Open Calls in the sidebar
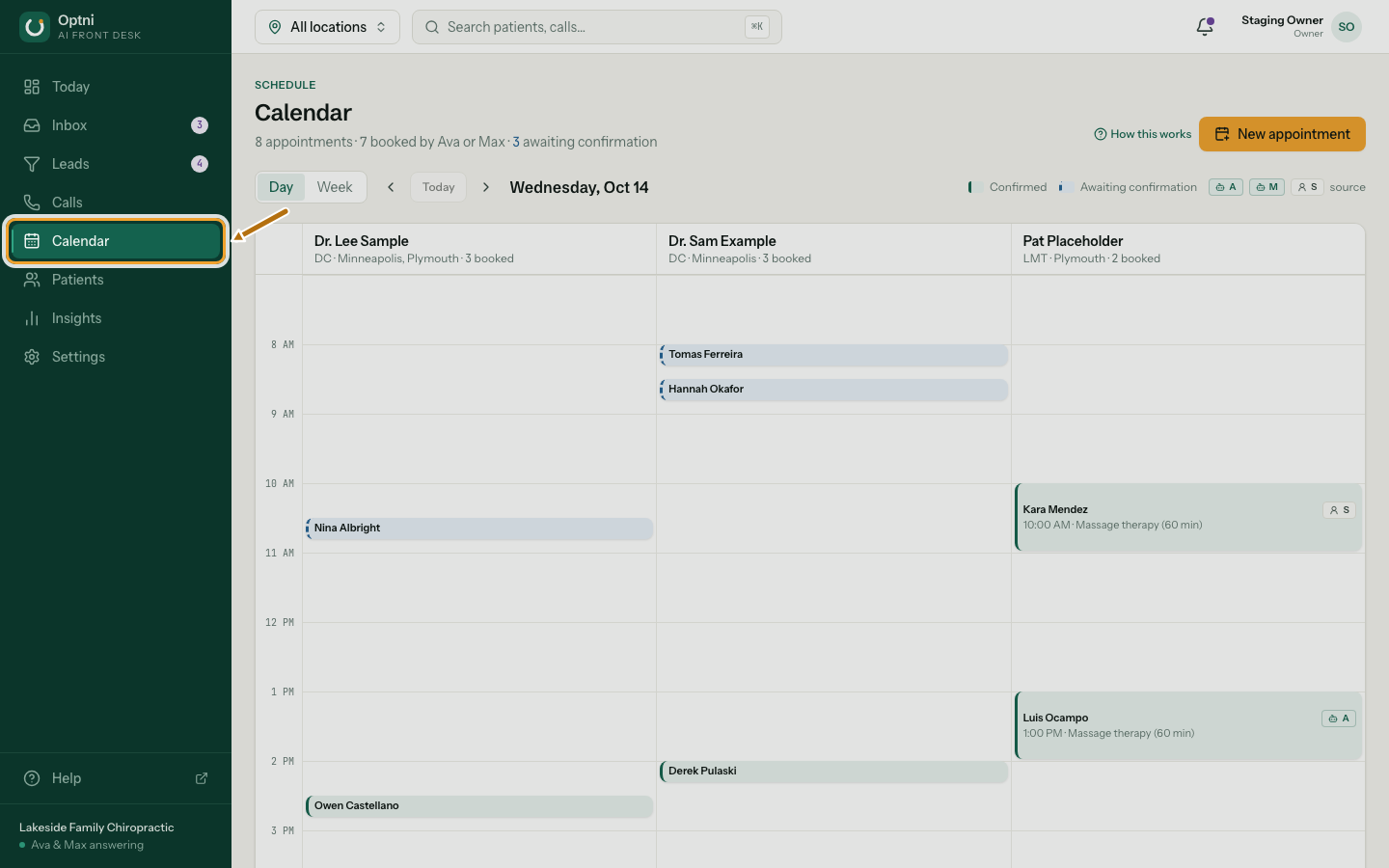Screen dimensions: 1389x868 pyautogui.click(x=116, y=203)
